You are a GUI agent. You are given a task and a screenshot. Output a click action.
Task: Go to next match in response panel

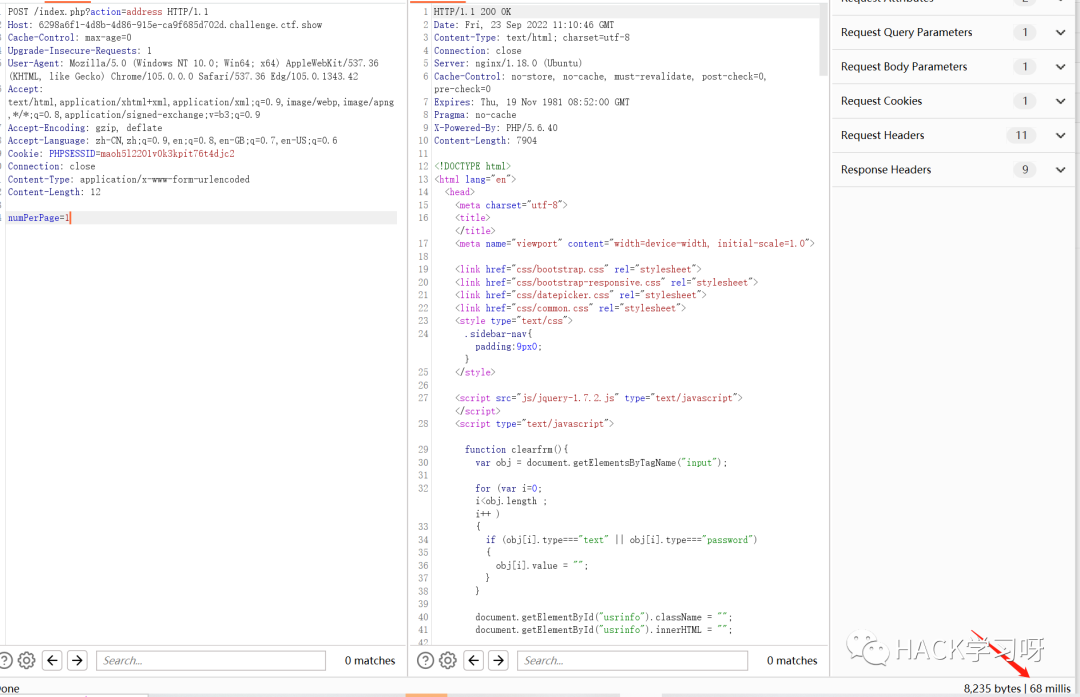click(x=499, y=660)
